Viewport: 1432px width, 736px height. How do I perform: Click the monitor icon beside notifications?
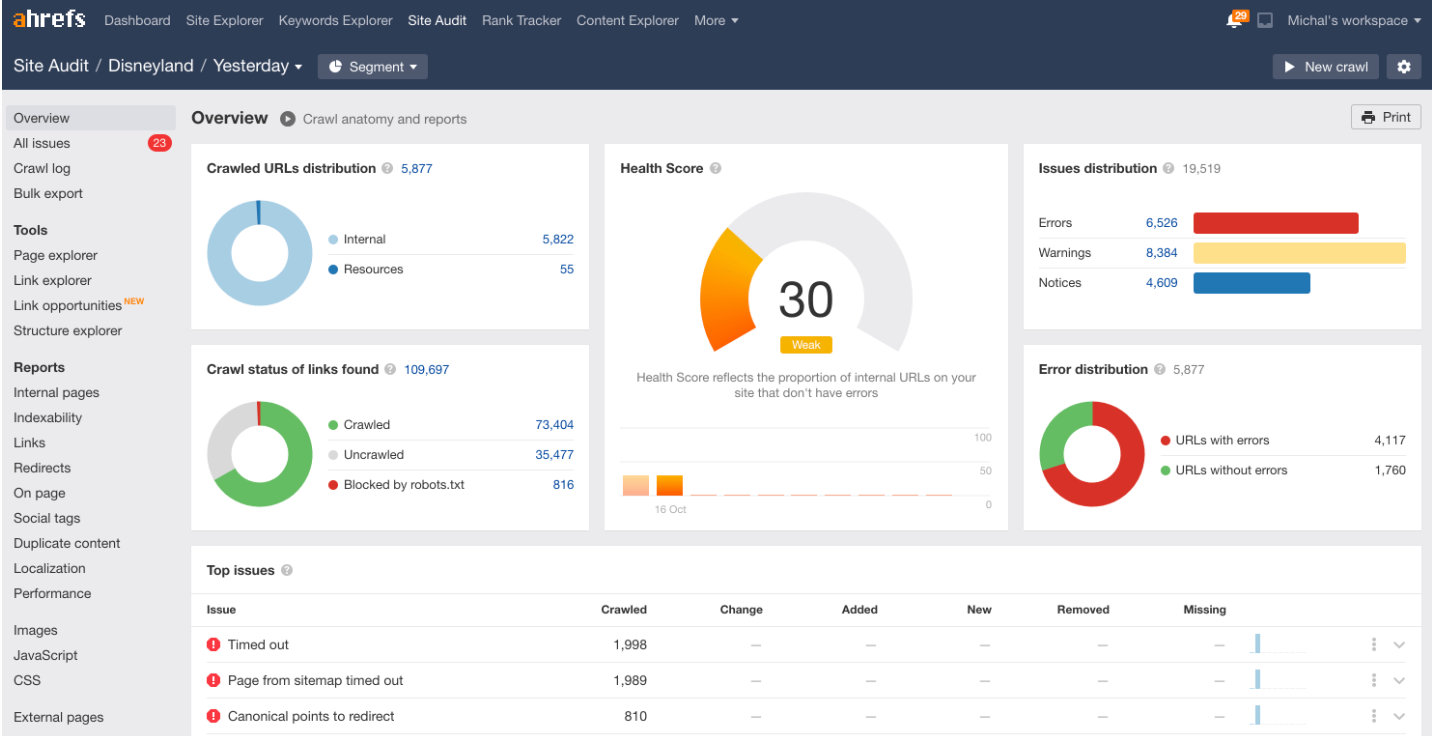[1265, 21]
